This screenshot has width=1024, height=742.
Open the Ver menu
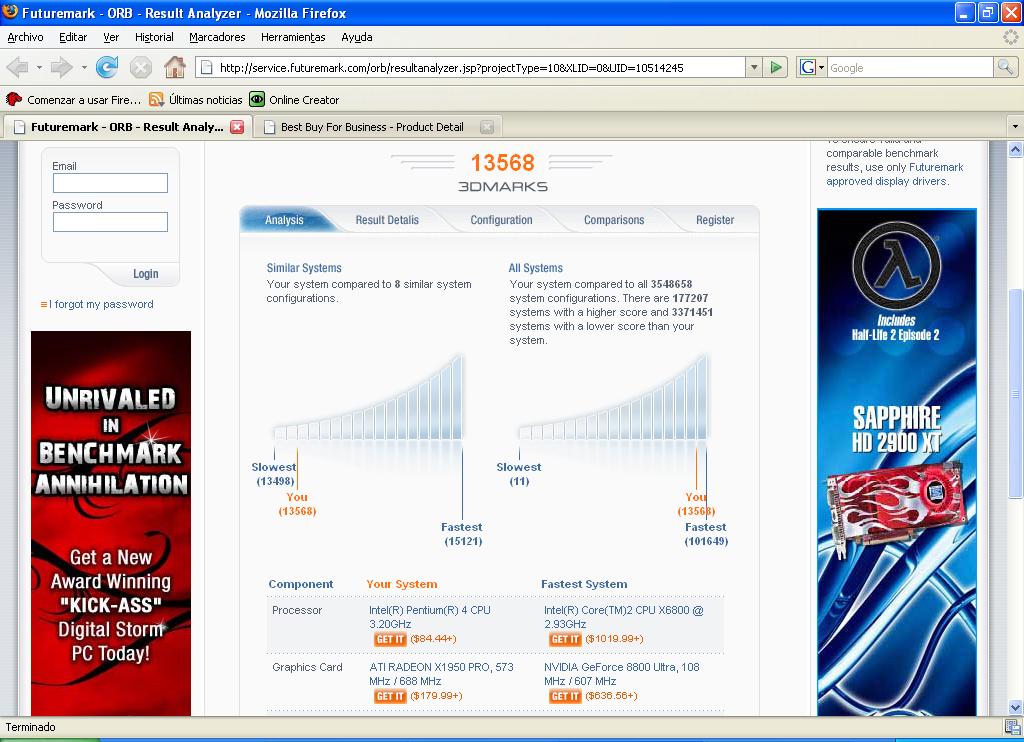[111, 37]
